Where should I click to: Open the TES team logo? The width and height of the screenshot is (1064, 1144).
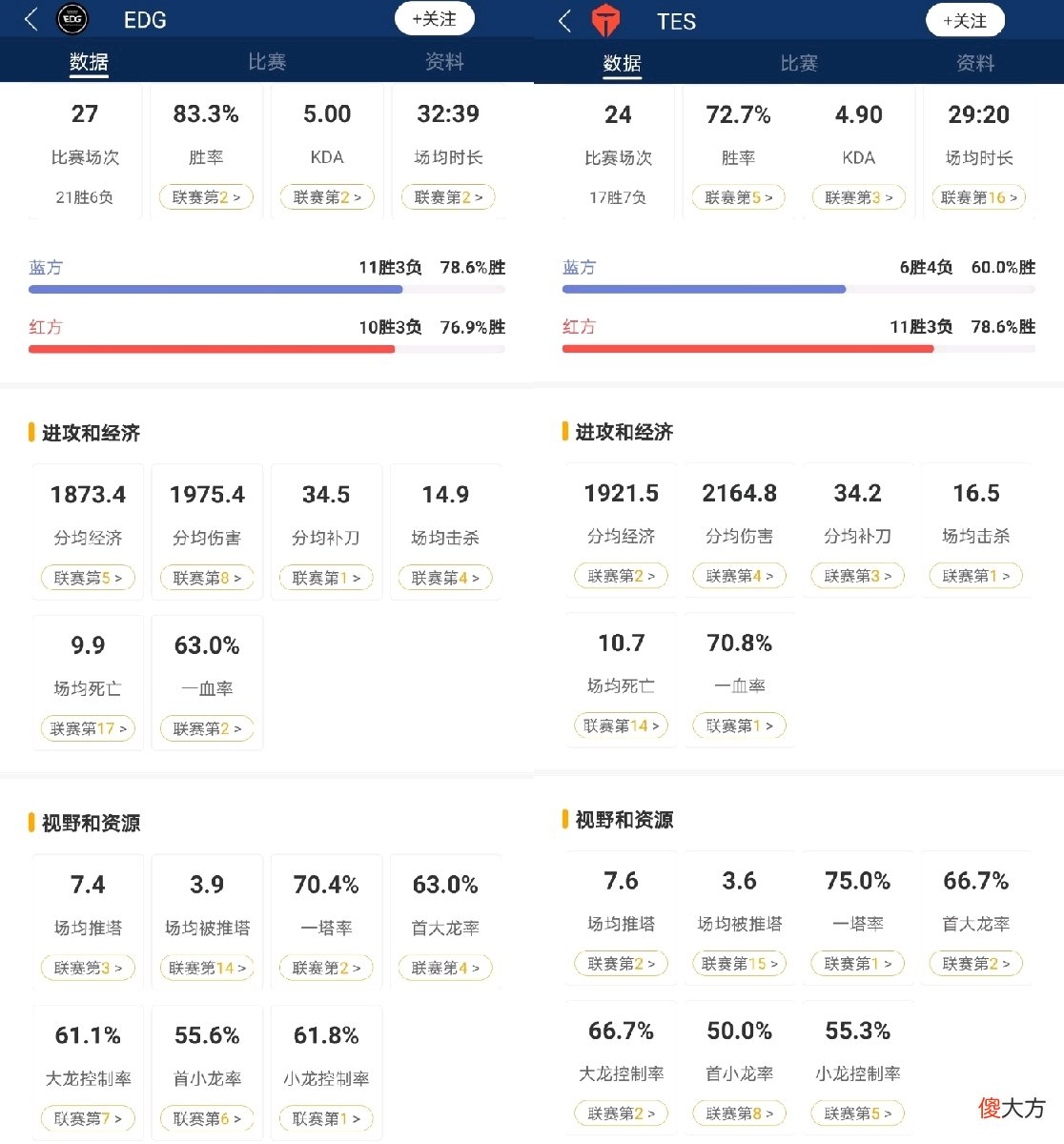606,21
